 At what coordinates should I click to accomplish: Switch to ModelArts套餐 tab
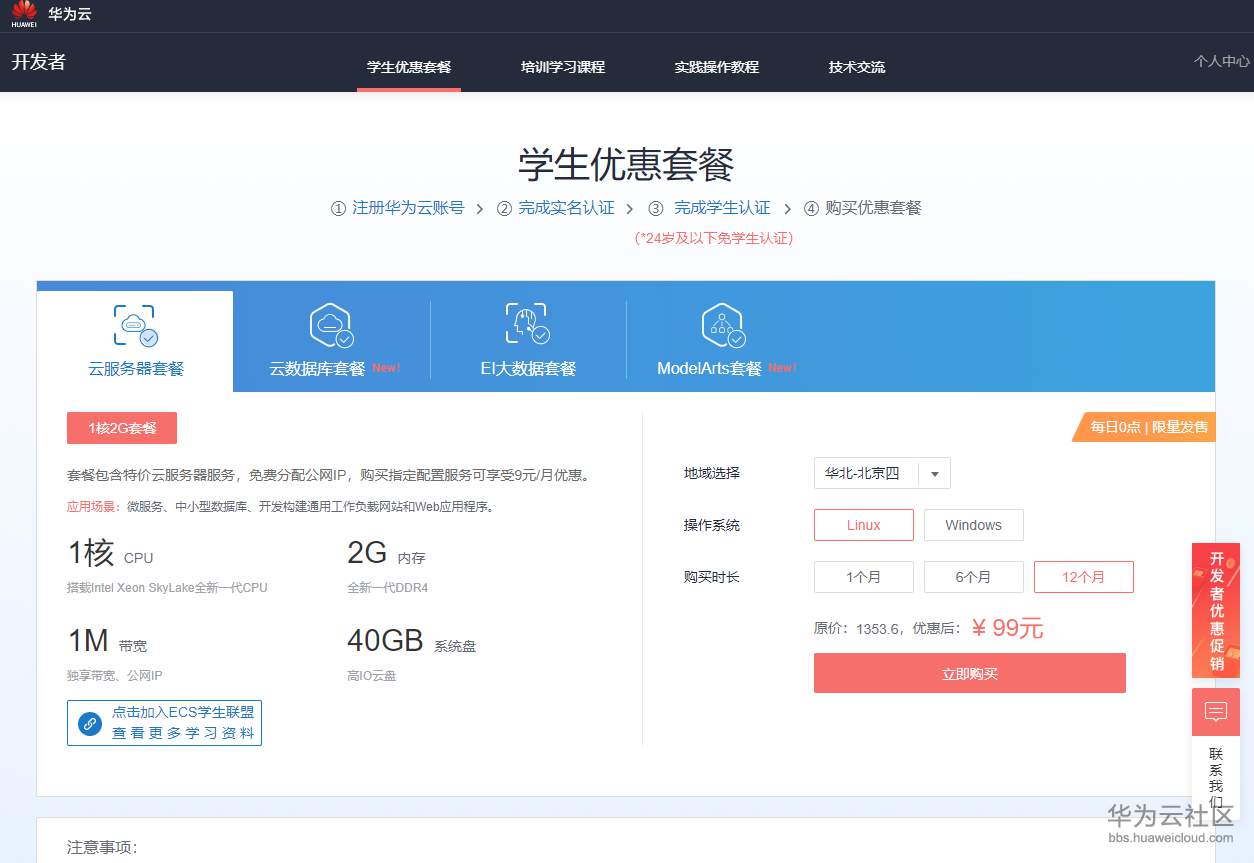725,341
